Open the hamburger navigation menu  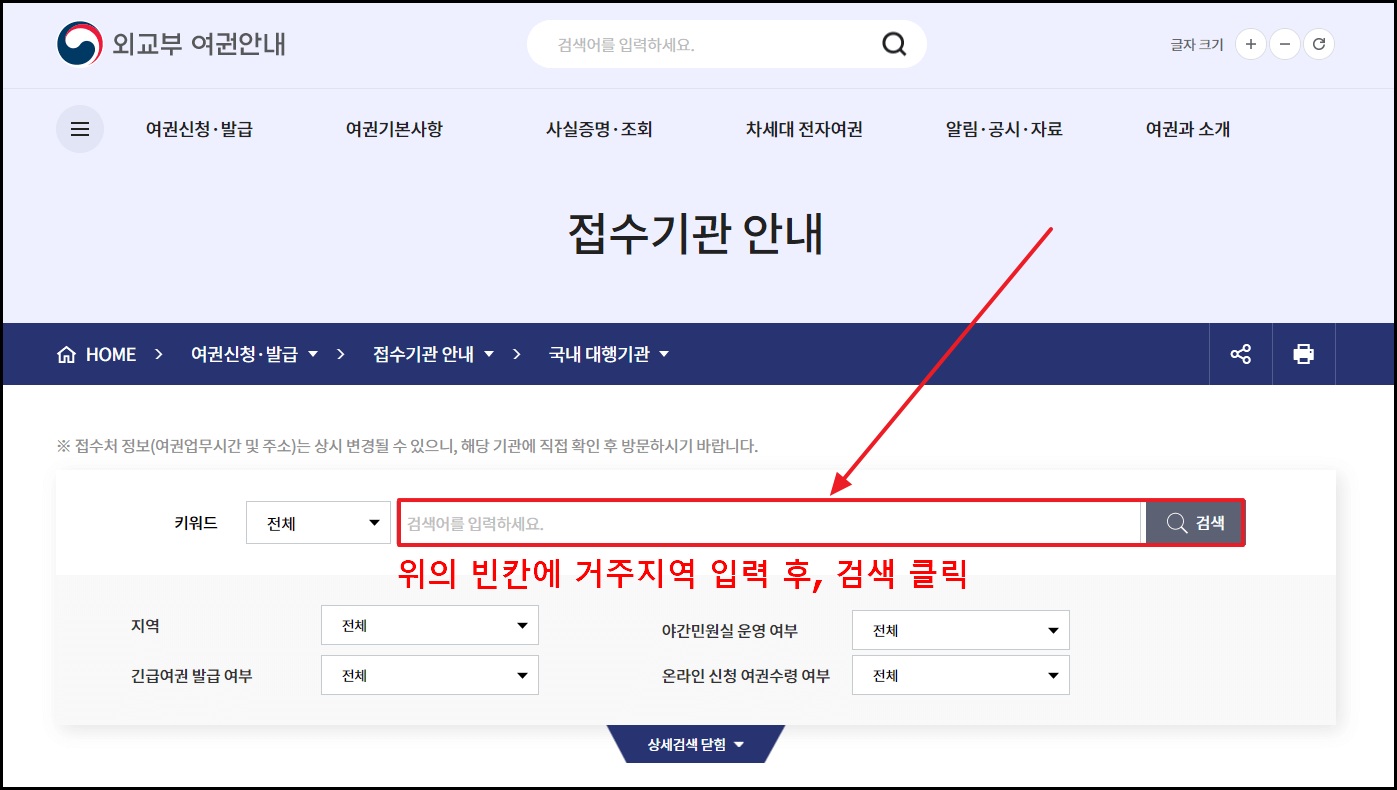(80, 129)
